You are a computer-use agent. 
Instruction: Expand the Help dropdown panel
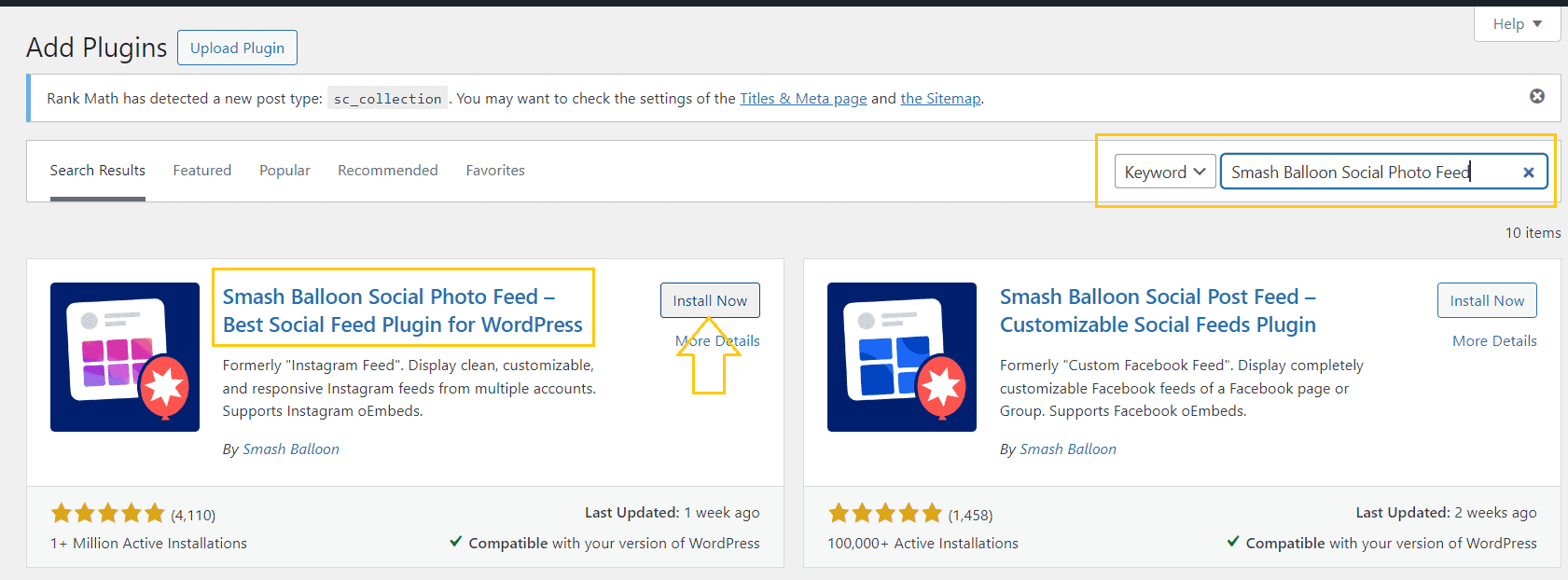point(1517,24)
